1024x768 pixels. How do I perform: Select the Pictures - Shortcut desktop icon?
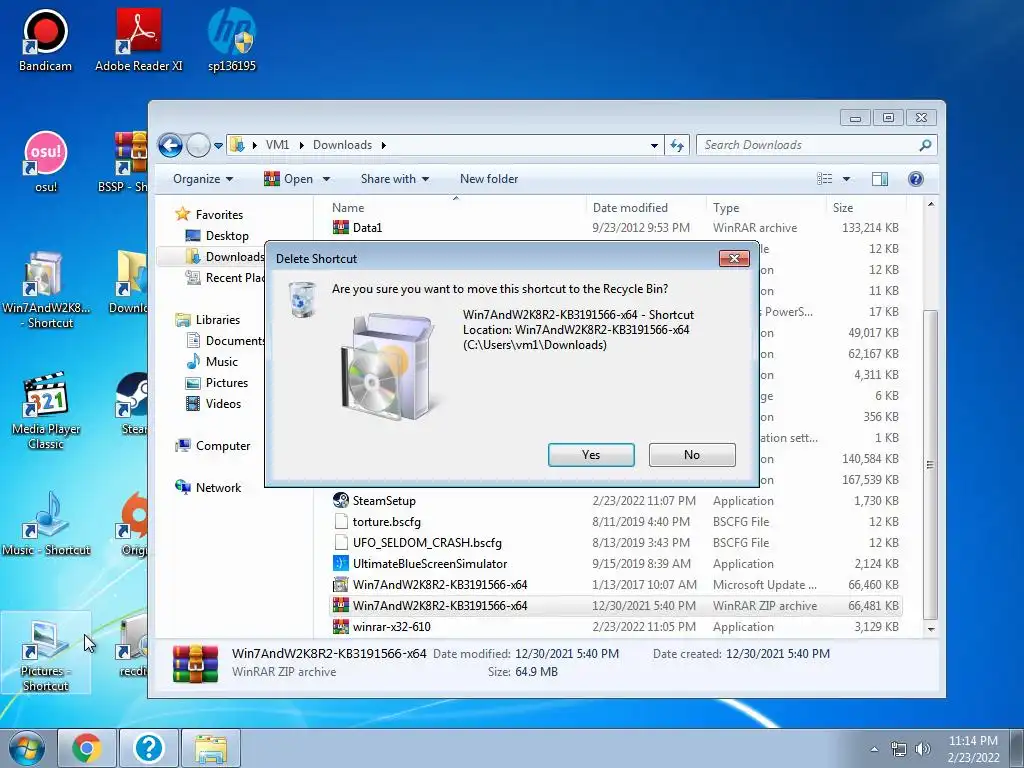point(45,654)
